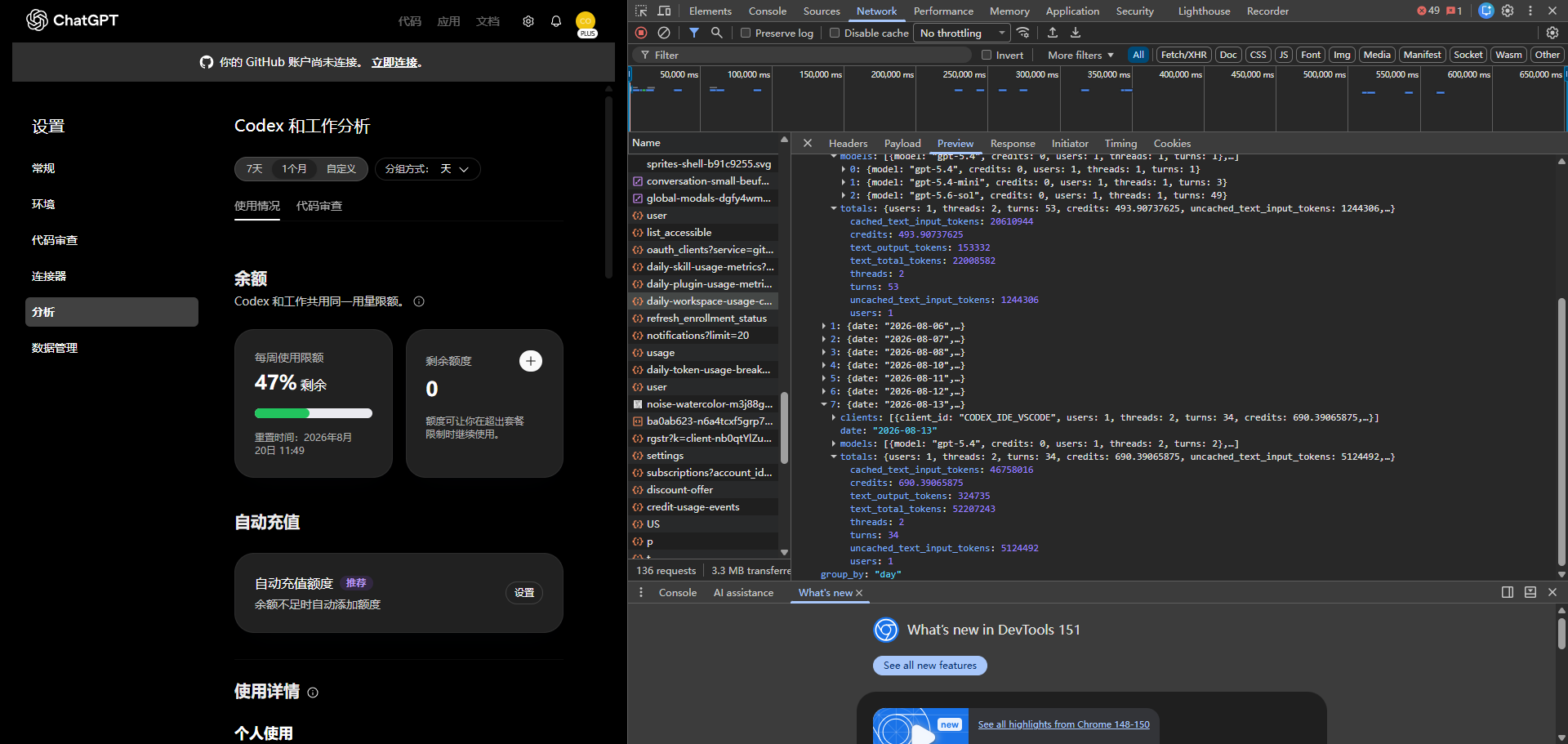Open notifications bell in ChatGPT header
Viewport: 1568px width, 744px height.
click(x=556, y=21)
